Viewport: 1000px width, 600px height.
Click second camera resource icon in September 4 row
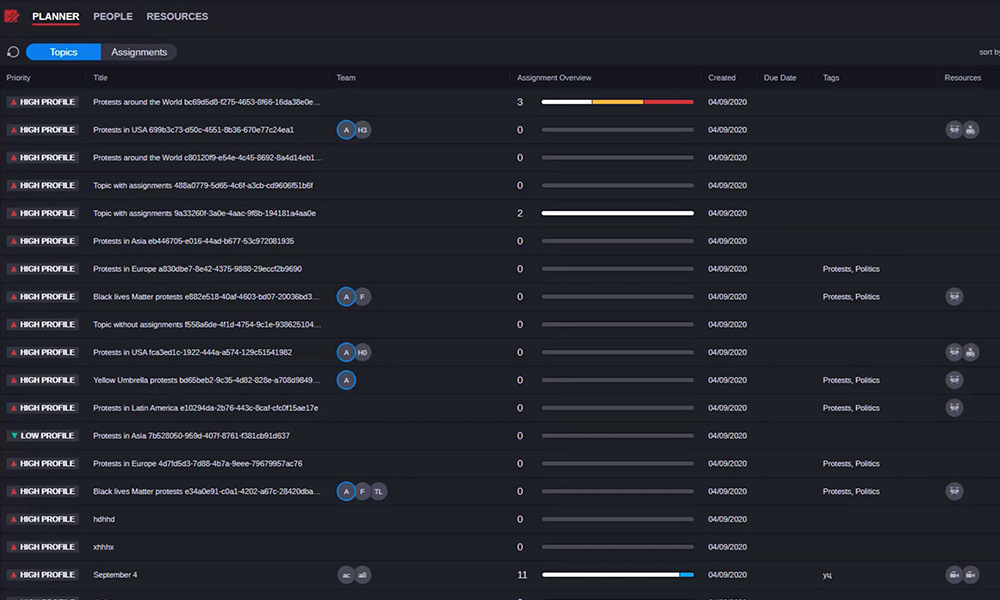[x=971, y=575]
